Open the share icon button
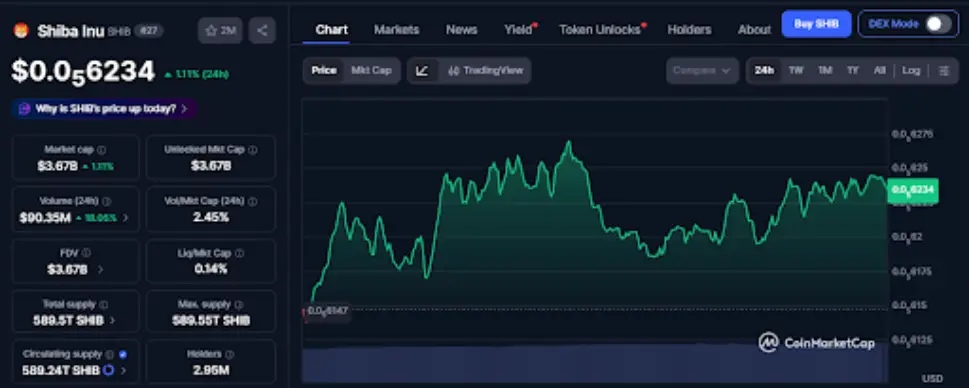 point(262,30)
